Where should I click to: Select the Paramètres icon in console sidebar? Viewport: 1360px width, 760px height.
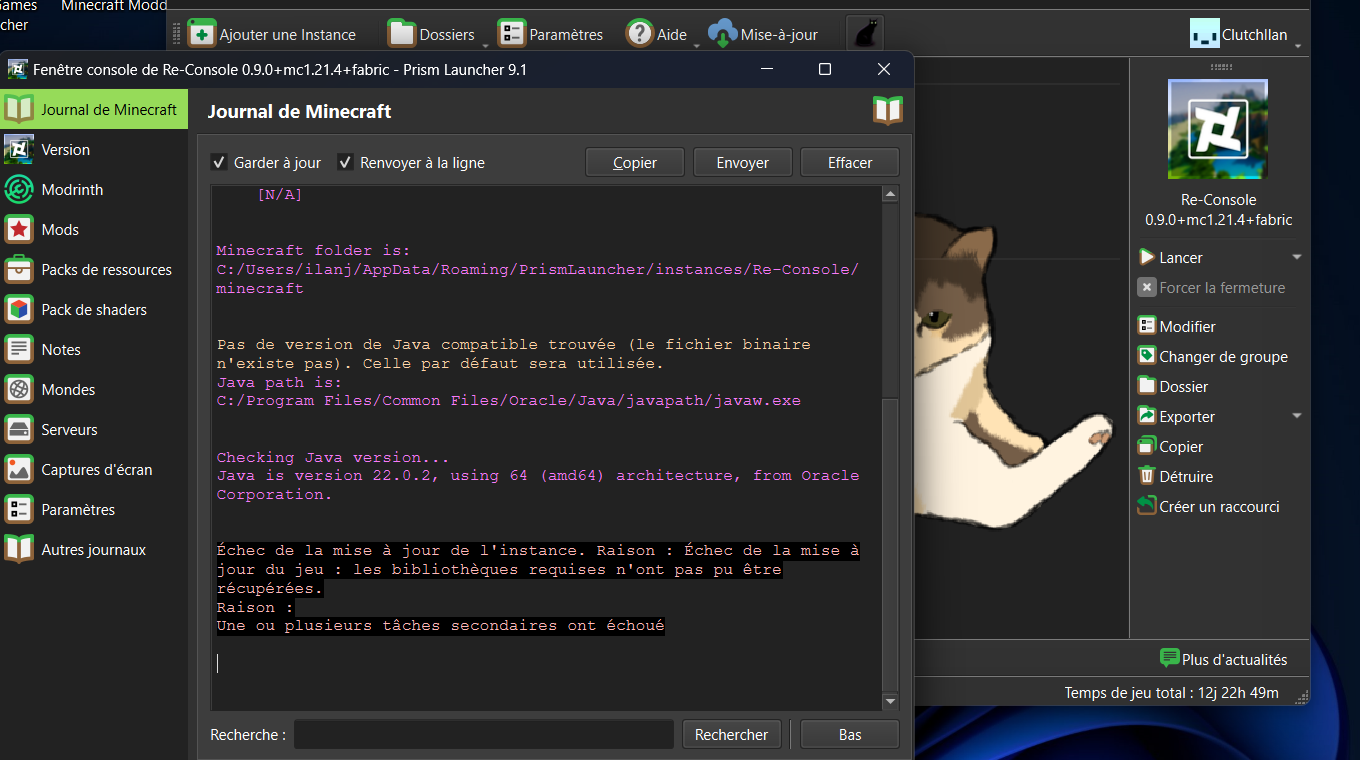(x=19, y=510)
